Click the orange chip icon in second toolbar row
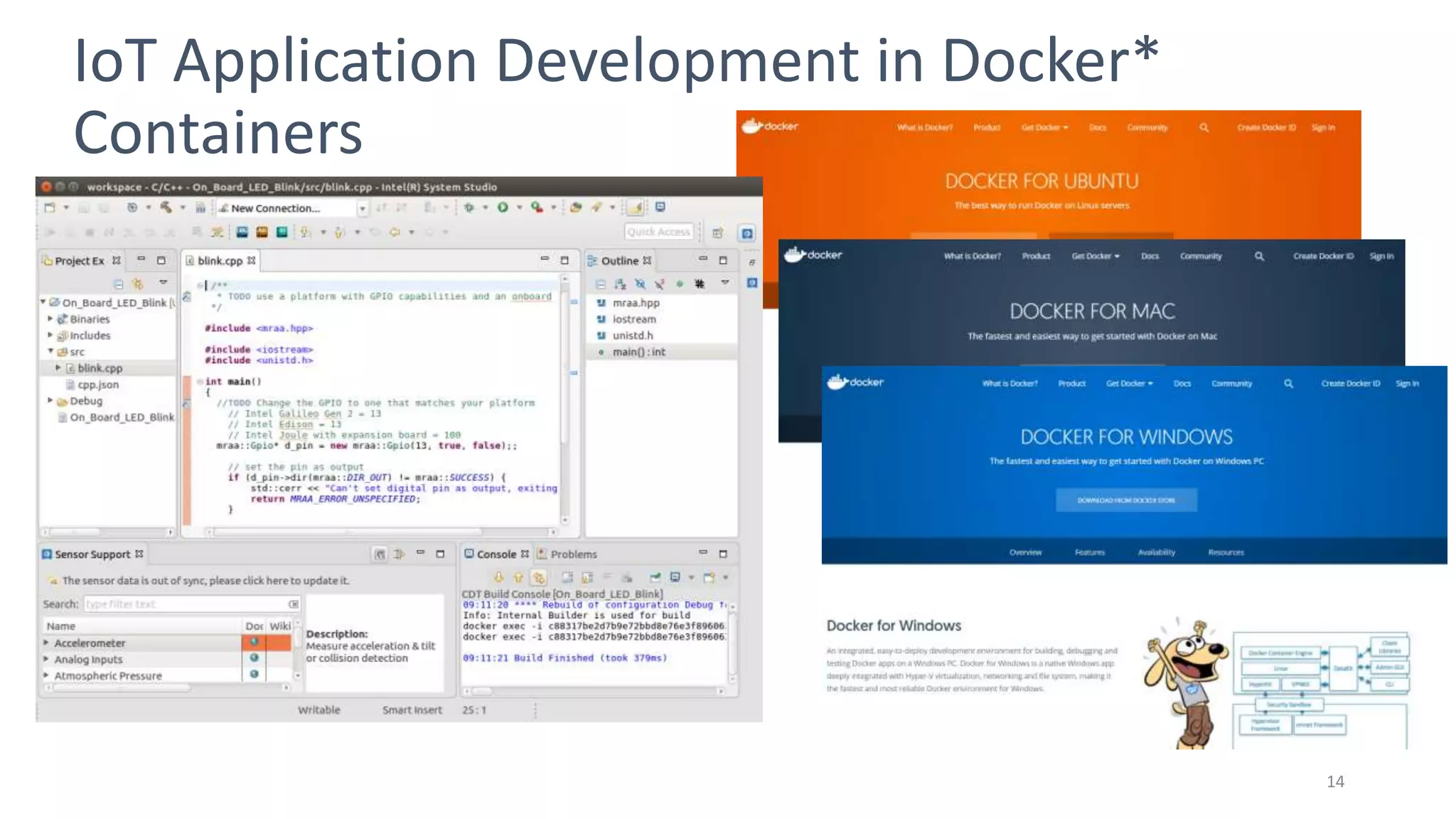Screen dimensions: 1456x819 [262, 232]
